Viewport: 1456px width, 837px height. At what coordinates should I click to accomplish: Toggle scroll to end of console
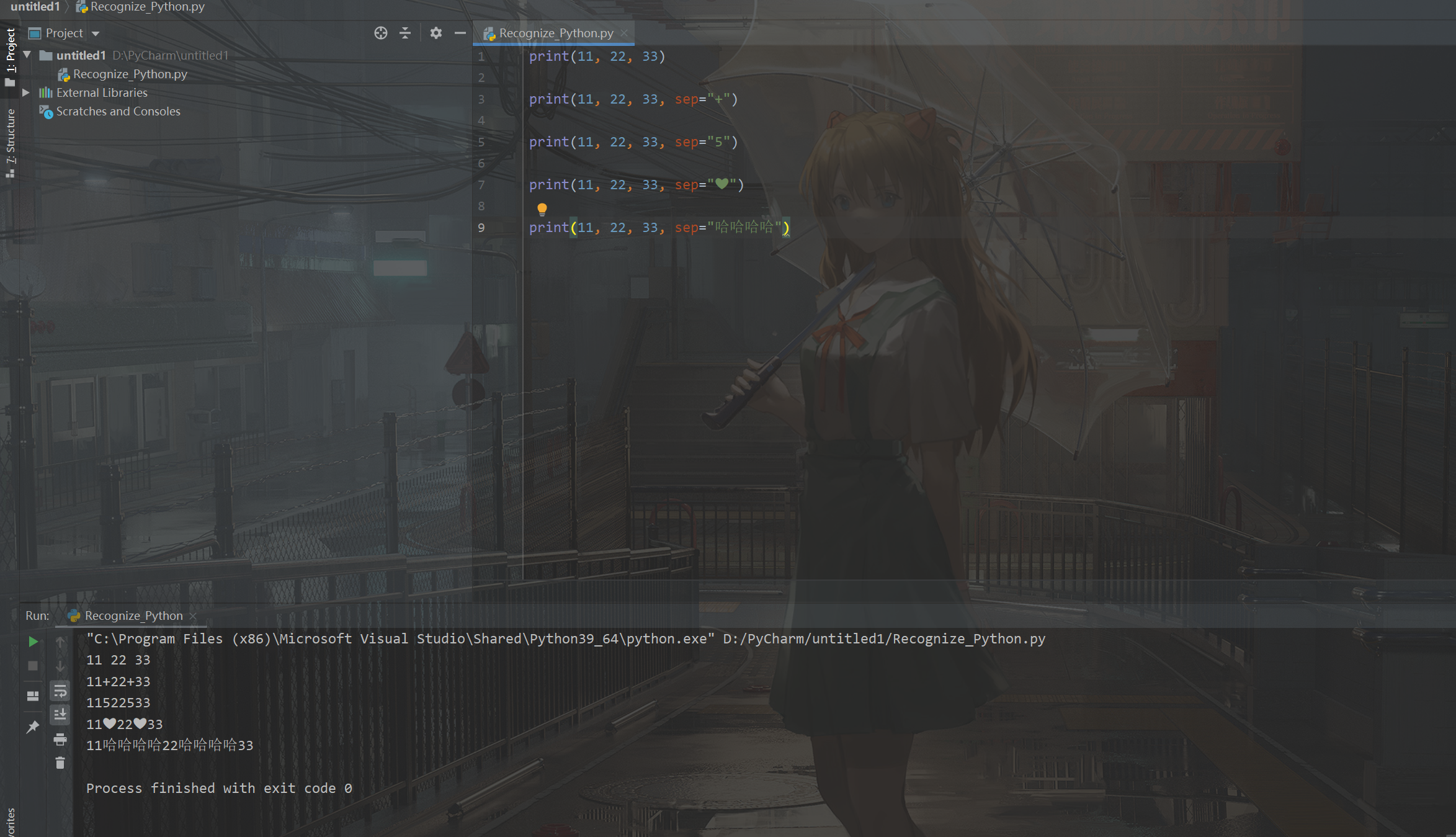coord(60,715)
